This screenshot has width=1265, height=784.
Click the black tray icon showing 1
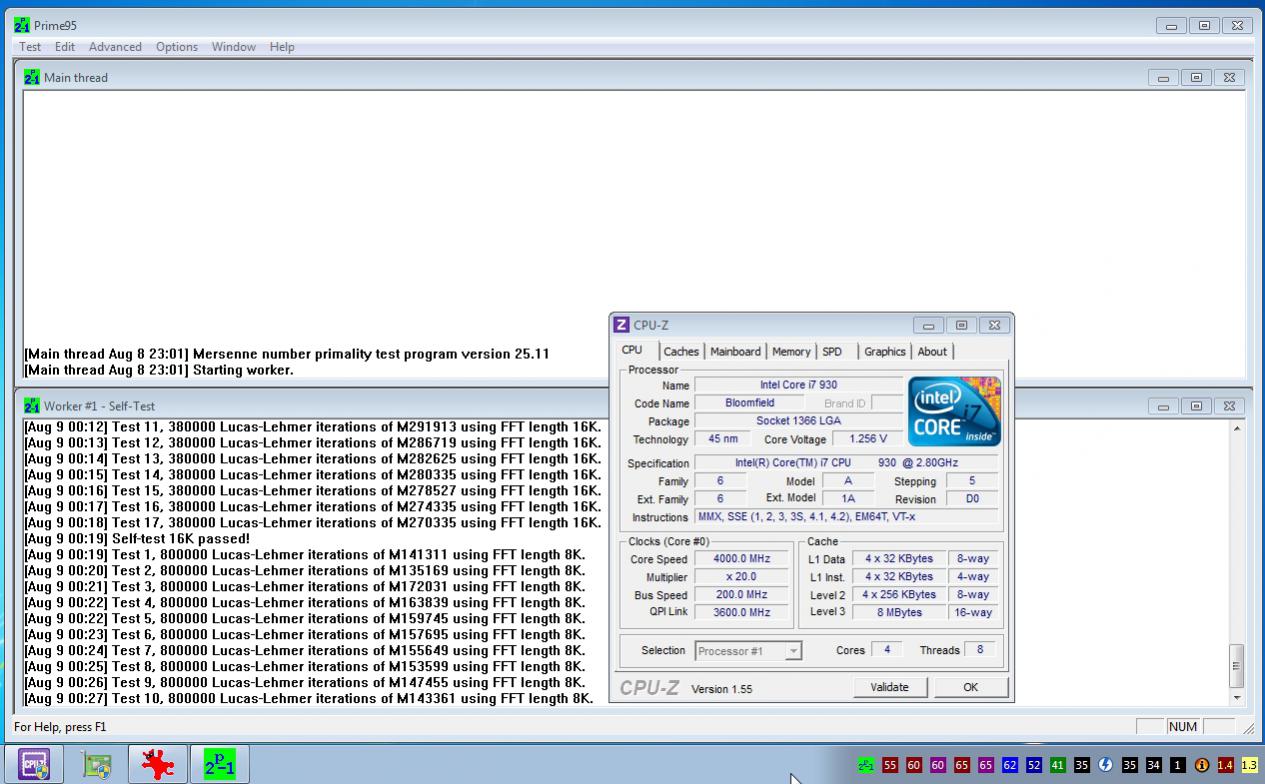1178,765
